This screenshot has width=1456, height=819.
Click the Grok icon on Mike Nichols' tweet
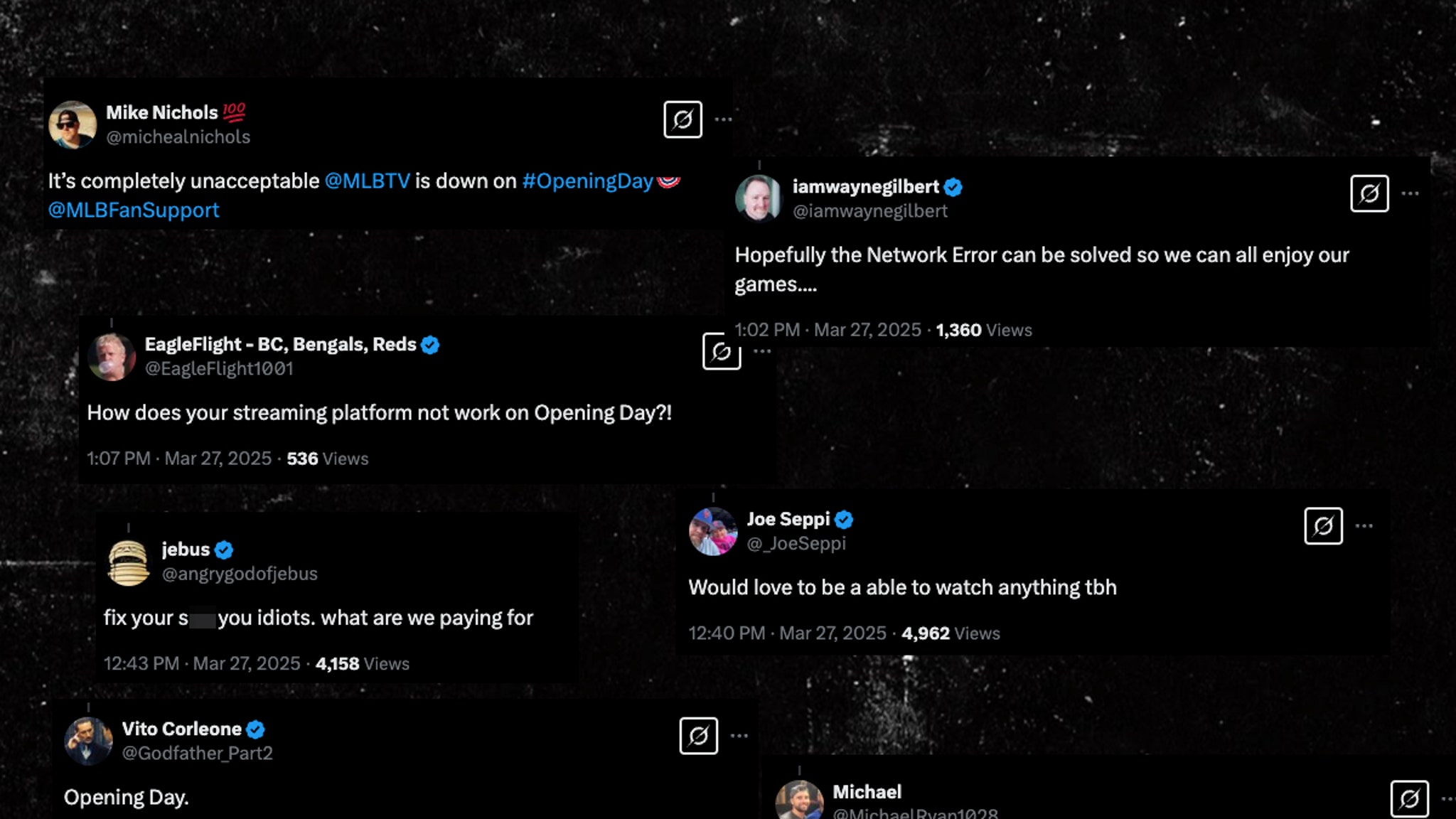tap(682, 119)
